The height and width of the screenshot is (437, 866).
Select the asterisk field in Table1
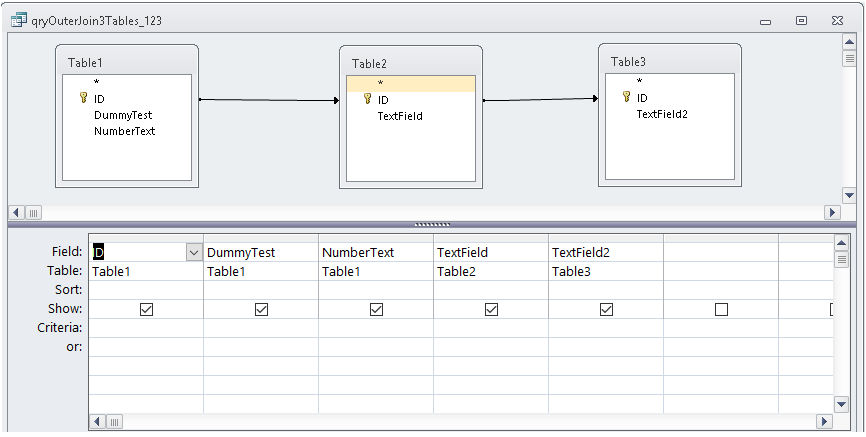pos(96,82)
